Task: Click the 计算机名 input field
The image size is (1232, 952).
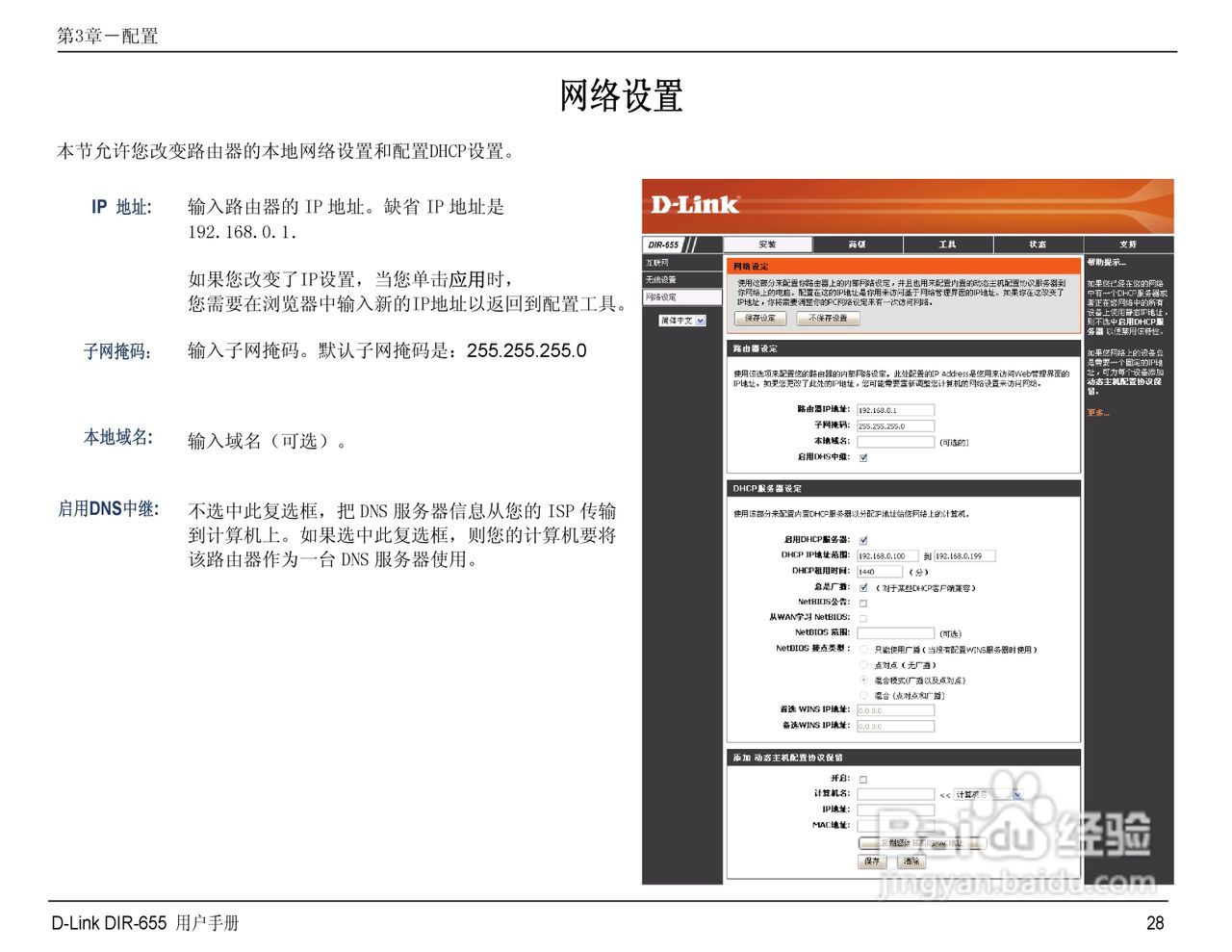Action: tap(895, 794)
